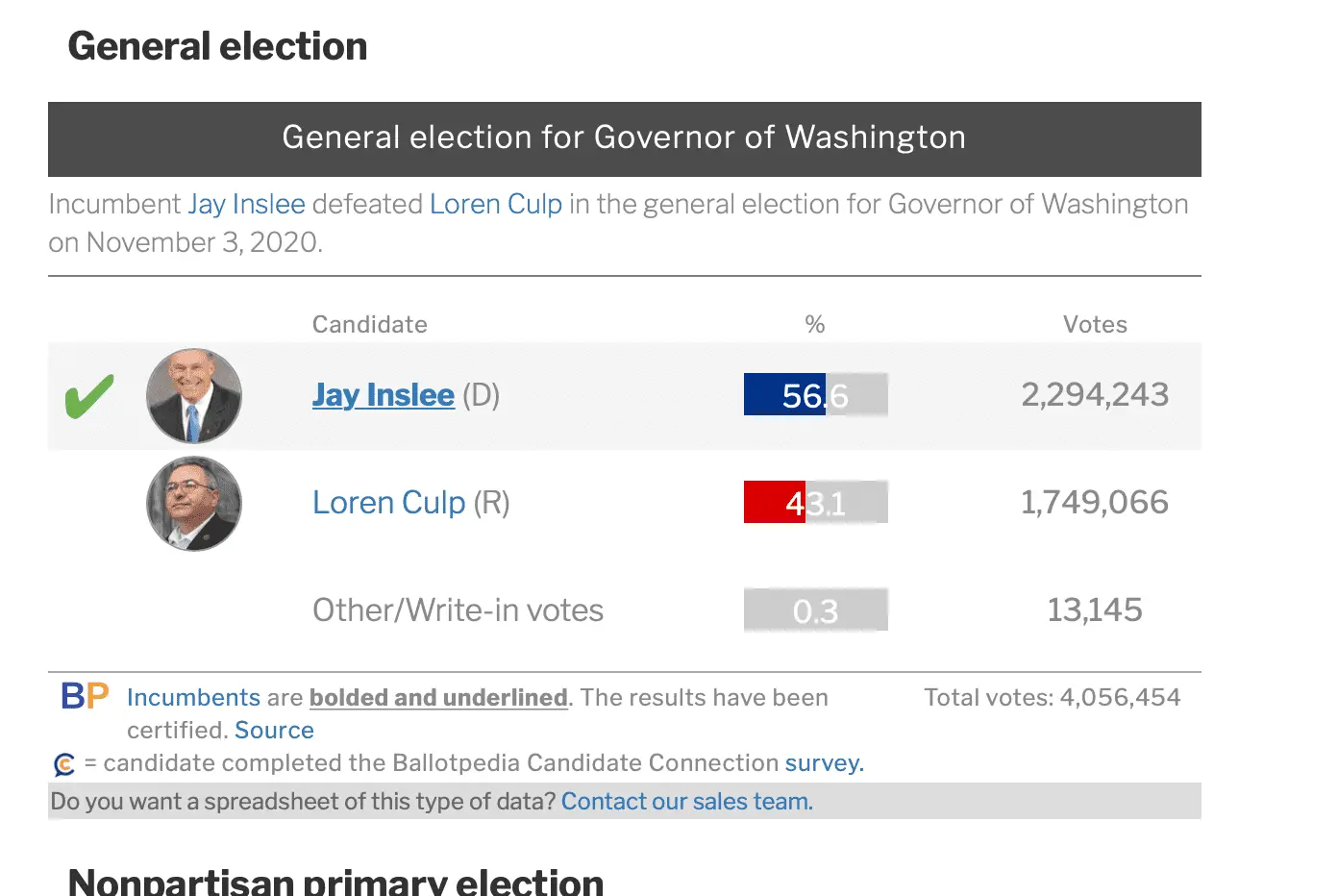Viewport: 1338px width, 896px height.
Task: Click the Votes column header
Action: [x=1095, y=325]
